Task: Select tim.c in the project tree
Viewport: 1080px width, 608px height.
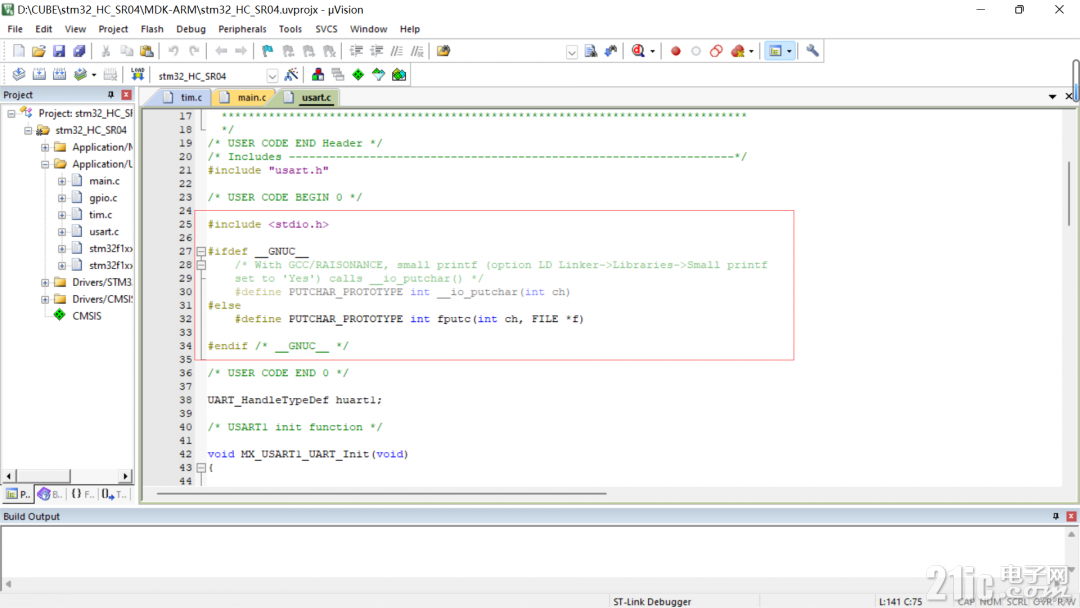Action: pos(101,215)
